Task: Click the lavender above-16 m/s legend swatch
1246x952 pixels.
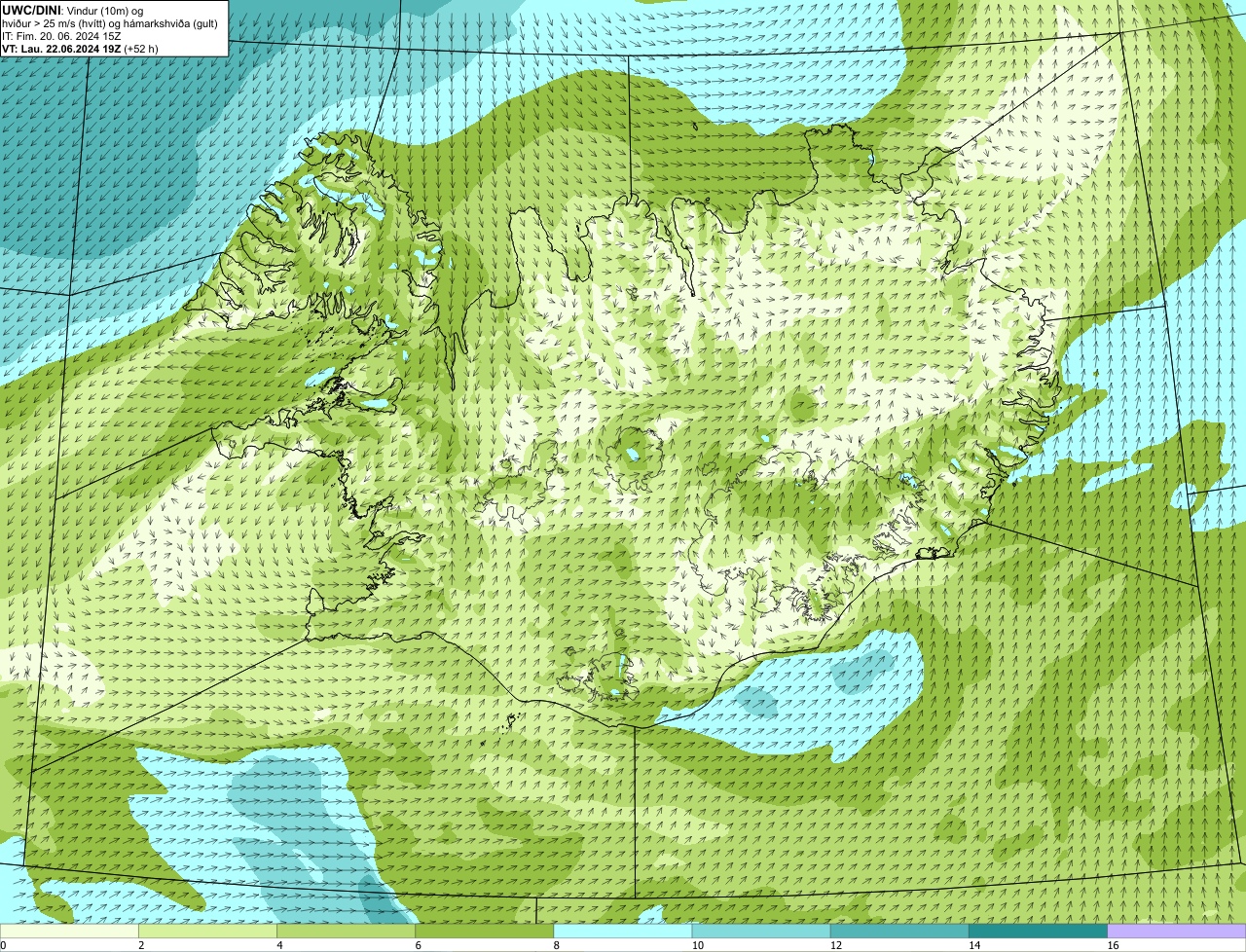Action: tap(1177, 931)
